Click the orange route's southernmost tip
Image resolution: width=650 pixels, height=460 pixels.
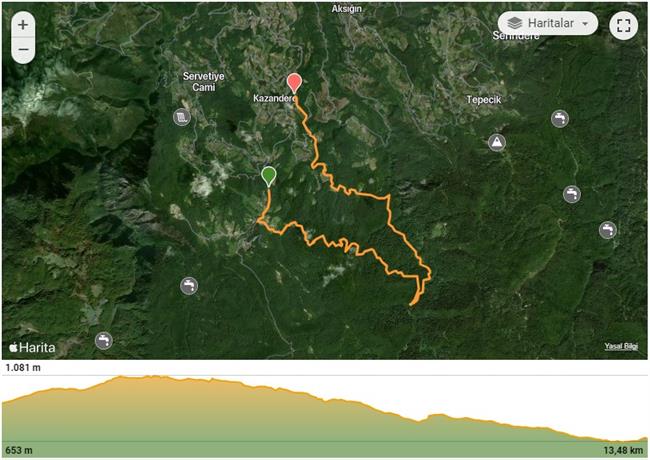411,305
